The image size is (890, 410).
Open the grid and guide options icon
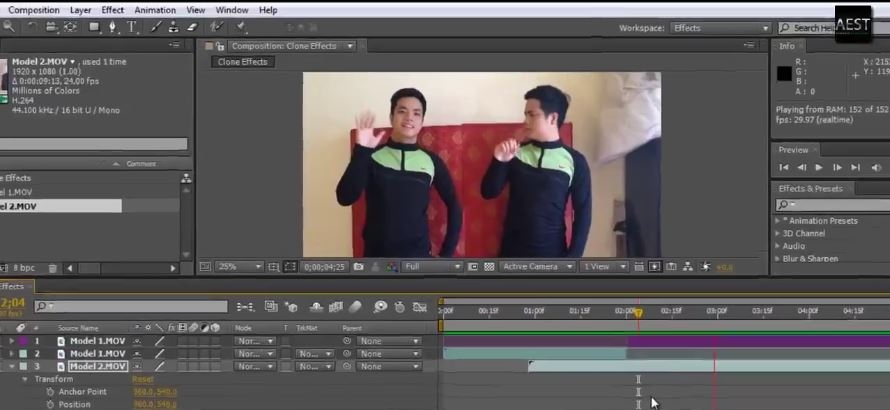click(x=274, y=266)
